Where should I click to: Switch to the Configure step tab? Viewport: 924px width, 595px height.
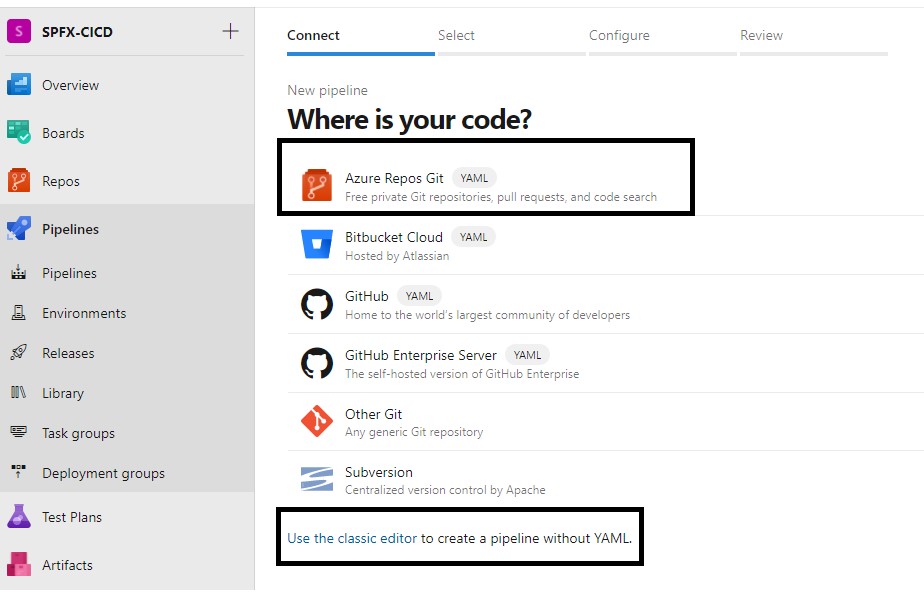[x=619, y=35]
